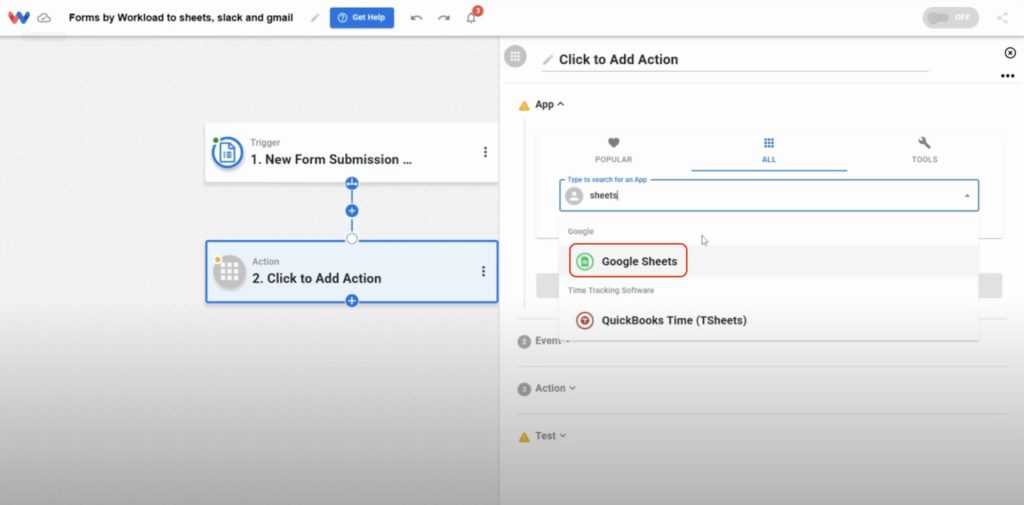
Task: Click the action node's grid icon
Action: point(229,272)
